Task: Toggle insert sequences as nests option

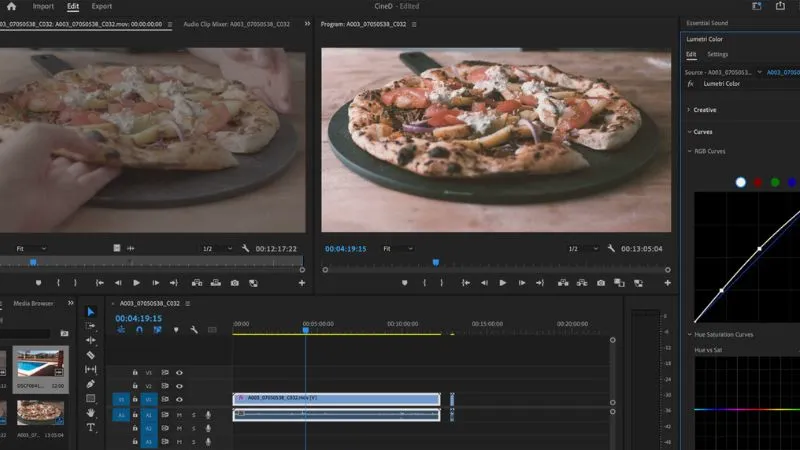Action: click(x=121, y=330)
